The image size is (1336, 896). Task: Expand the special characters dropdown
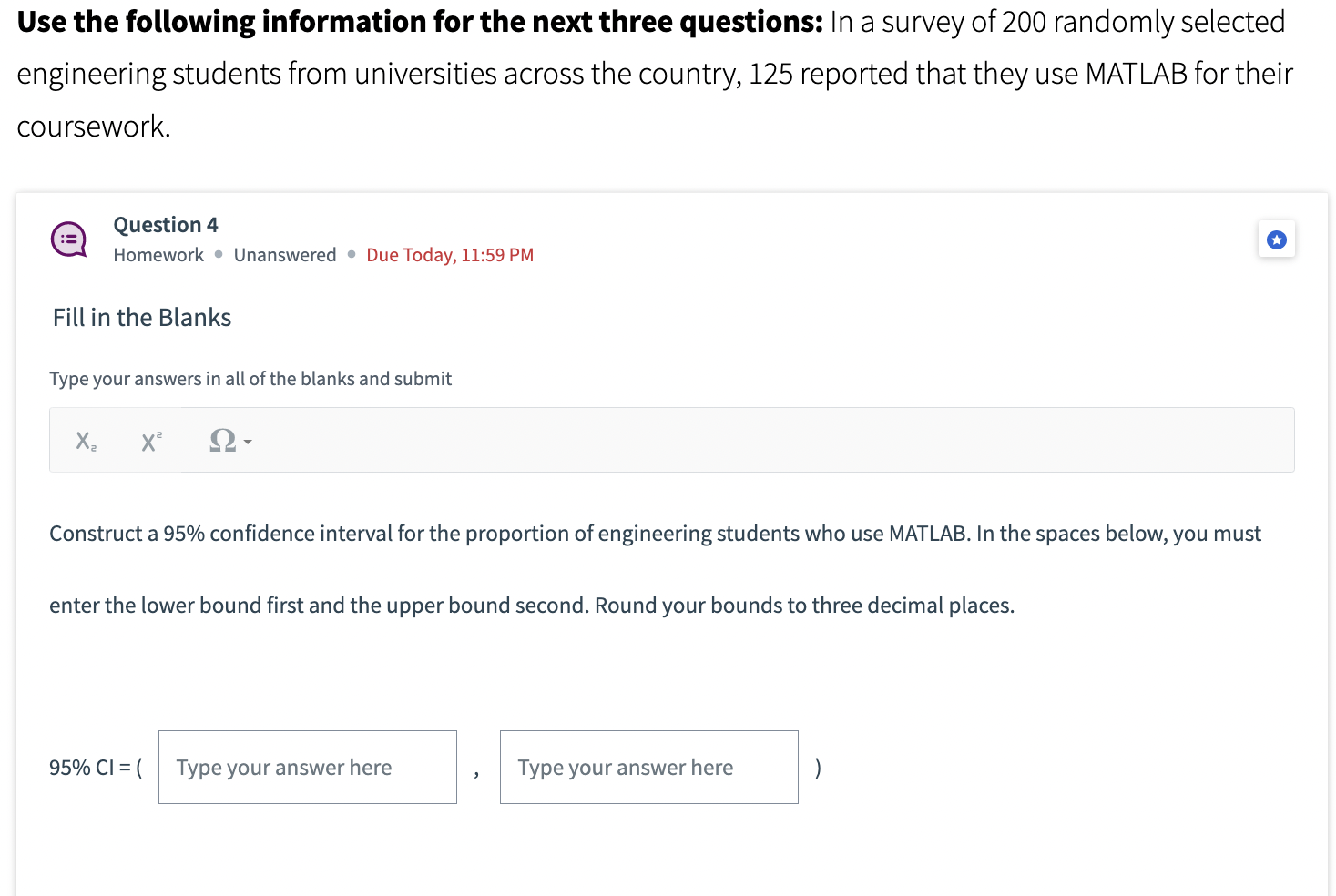click(x=246, y=443)
